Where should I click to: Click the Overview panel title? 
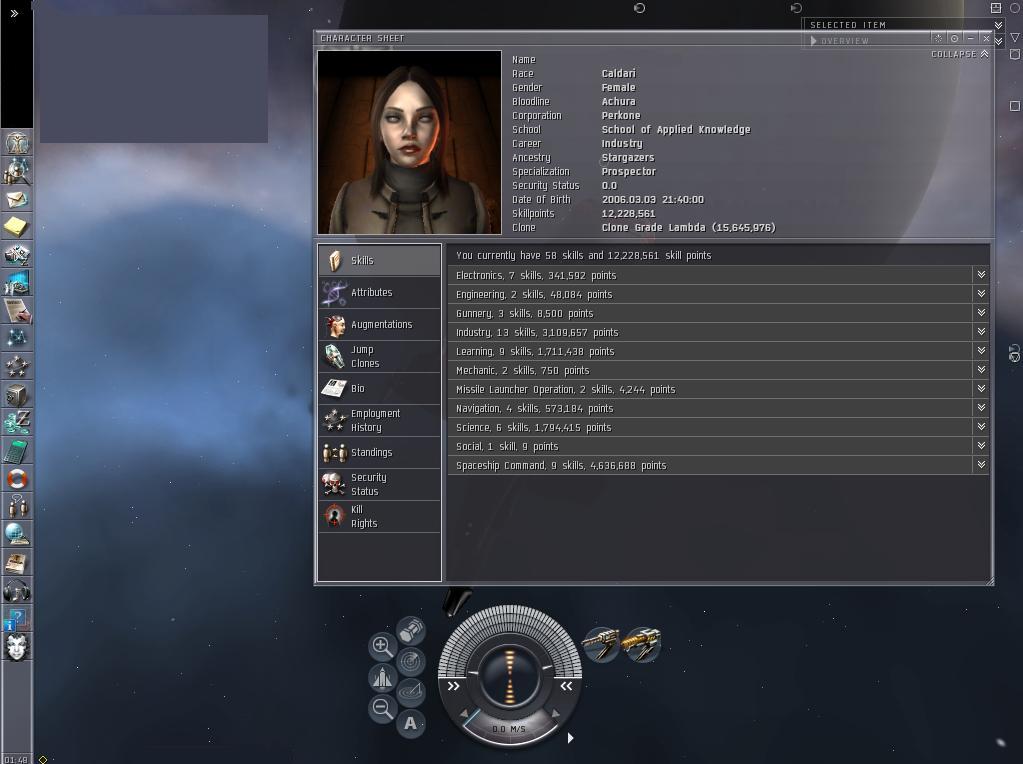click(844, 40)
